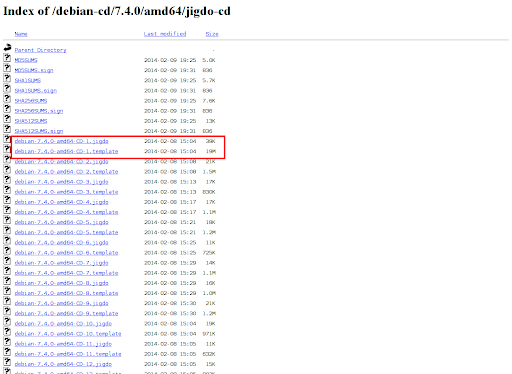Download debian-7.4.0-amd64-CD-12.jigdo
Screen dimensions: 512x374
63,364
